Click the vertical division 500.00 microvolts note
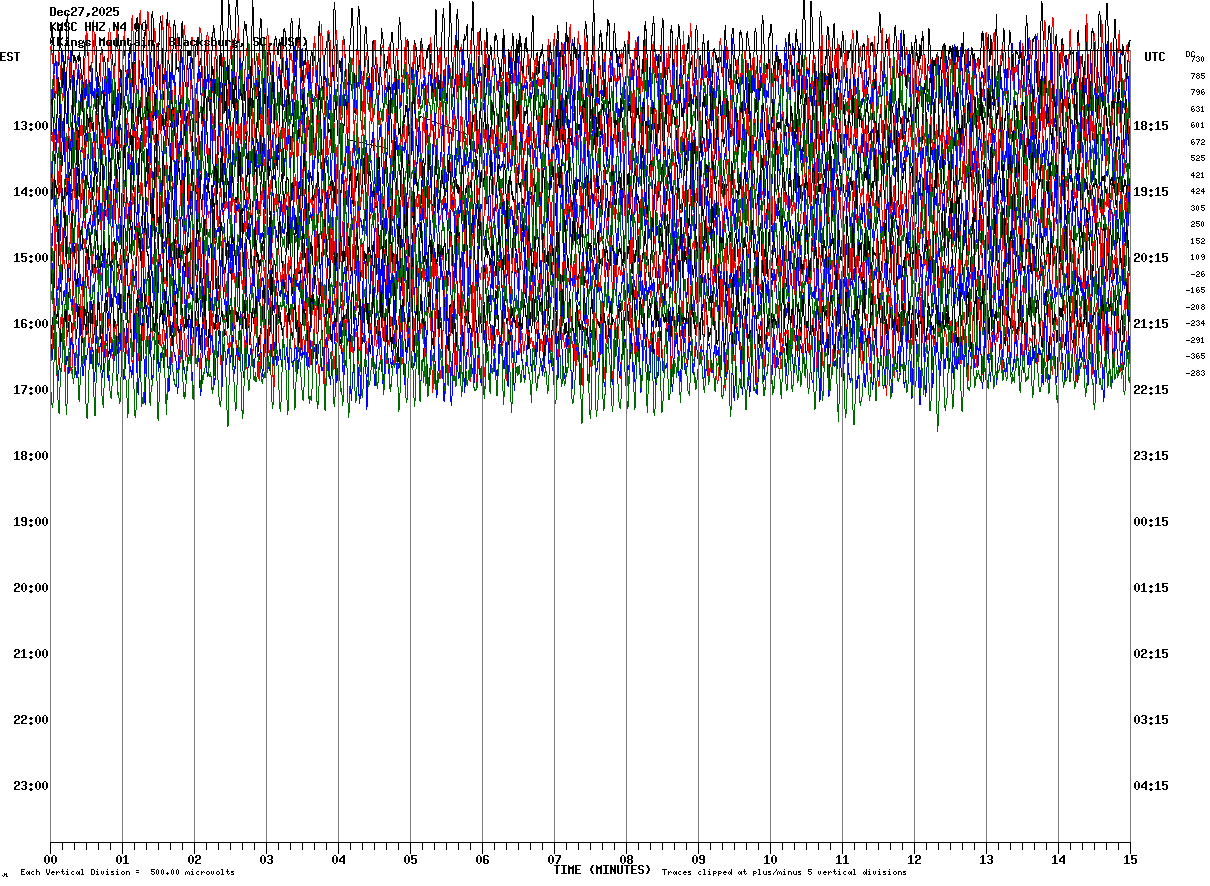 (127, 873)
